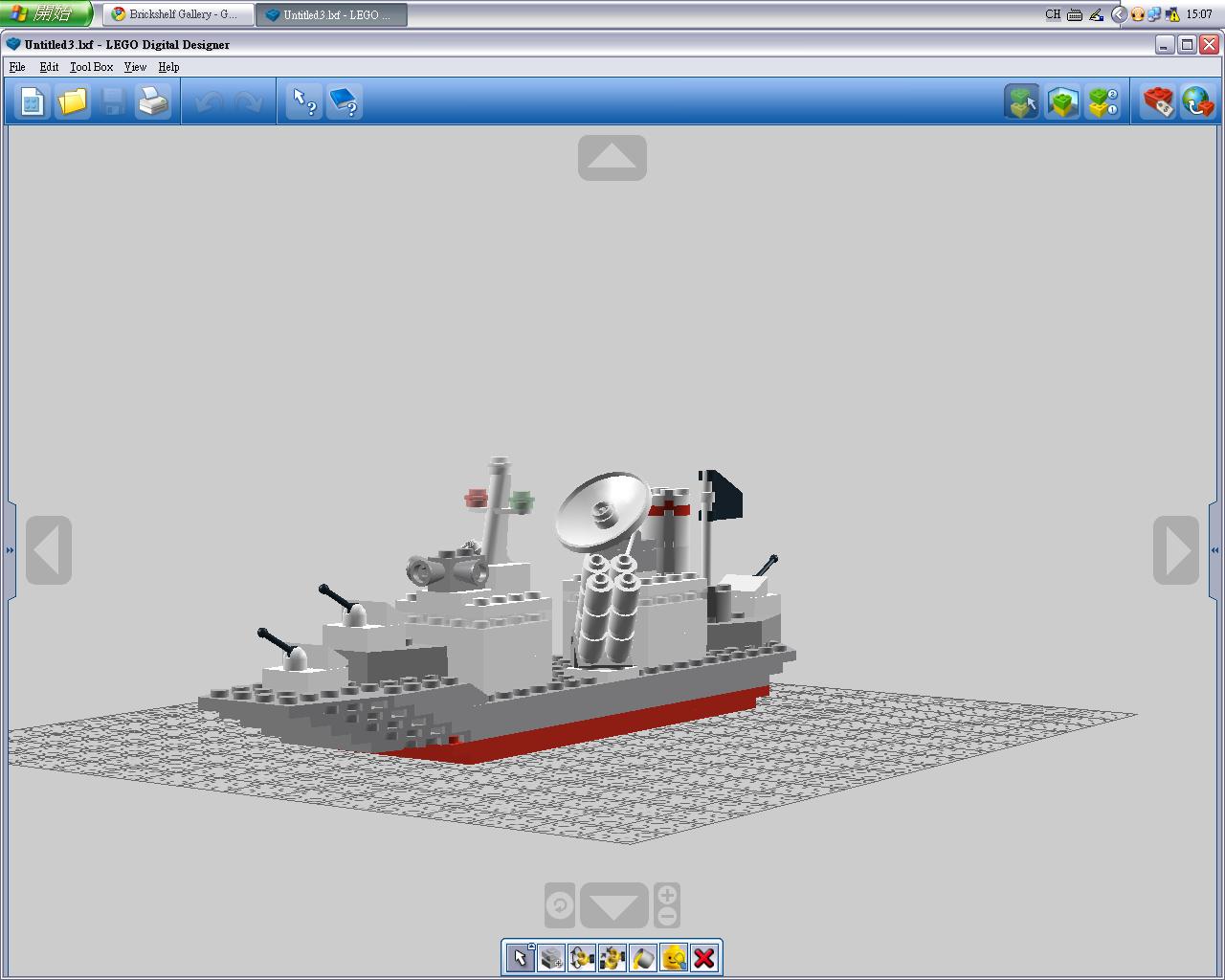Select the Clone brick tool

[x=551, y=958]
